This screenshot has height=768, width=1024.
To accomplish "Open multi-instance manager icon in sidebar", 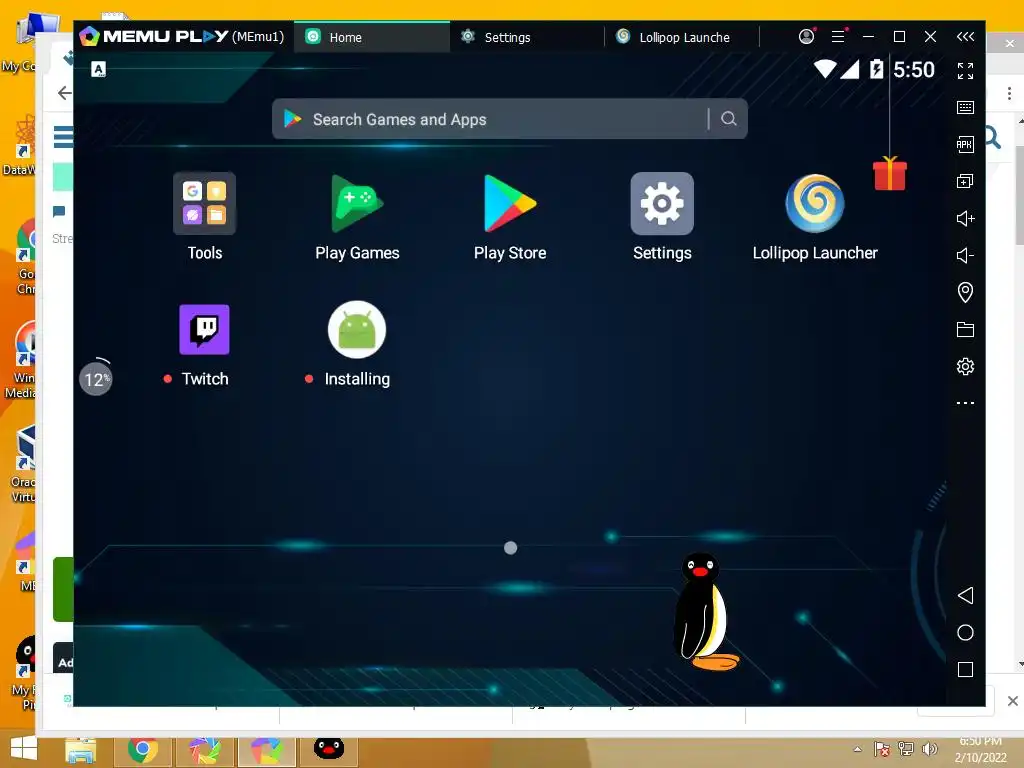I will coord(965,181).
